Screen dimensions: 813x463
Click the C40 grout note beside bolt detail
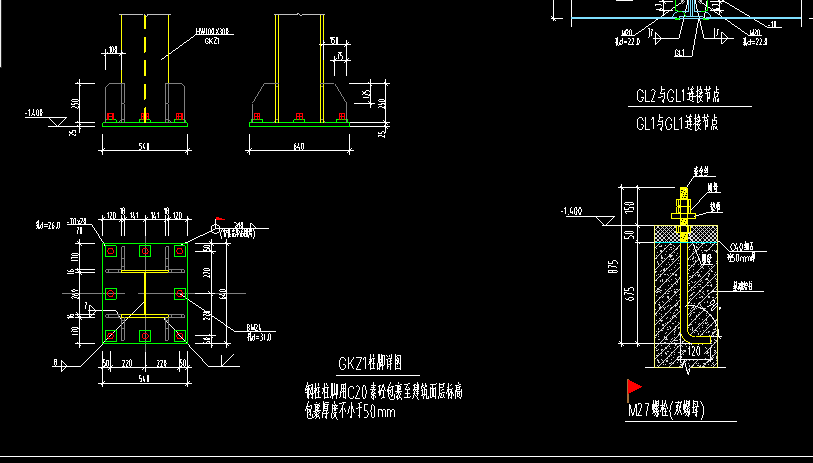742,252
